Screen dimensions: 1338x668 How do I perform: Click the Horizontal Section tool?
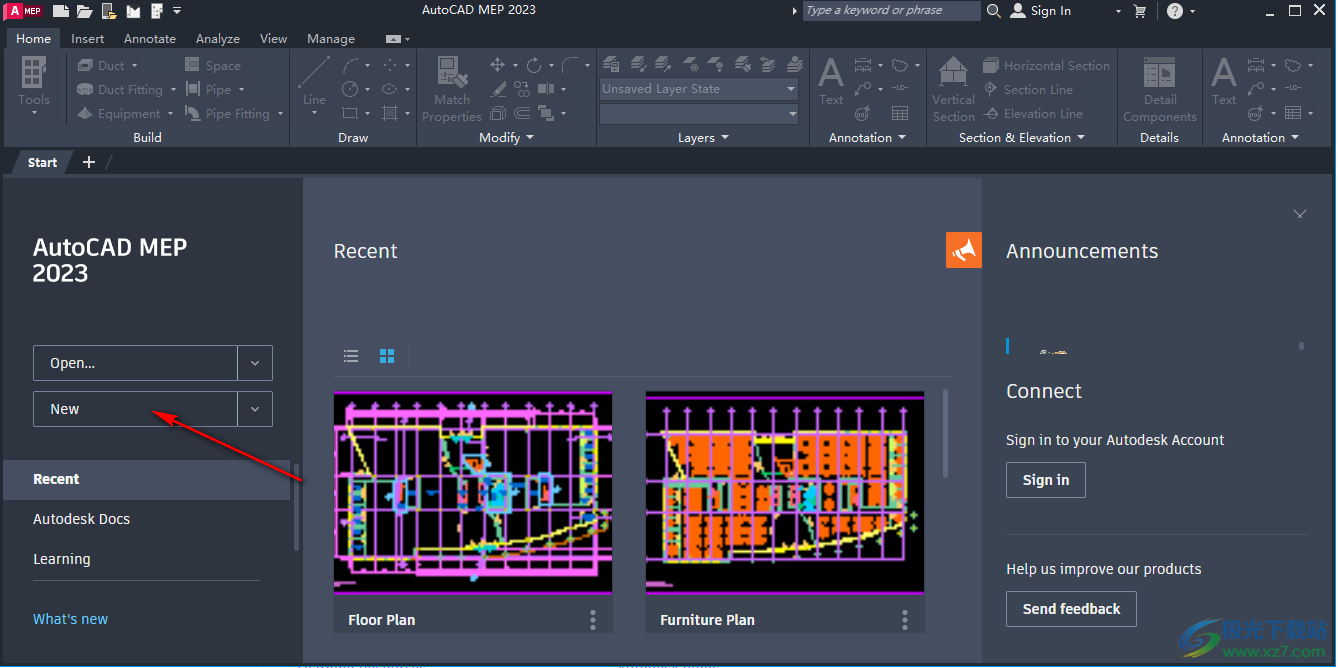point(1046,66)
